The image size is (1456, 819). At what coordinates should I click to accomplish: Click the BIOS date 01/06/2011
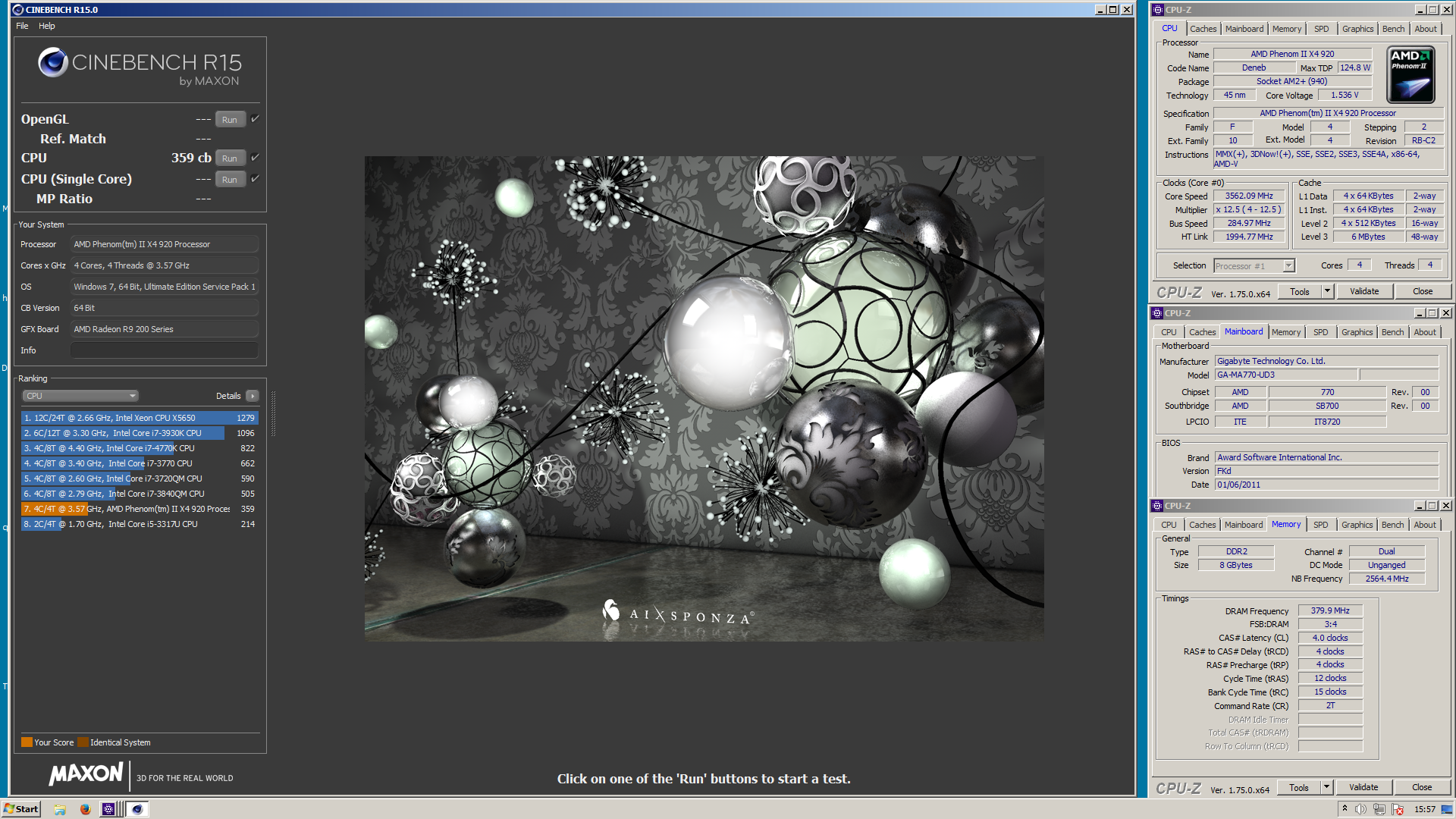[1326, 485]
